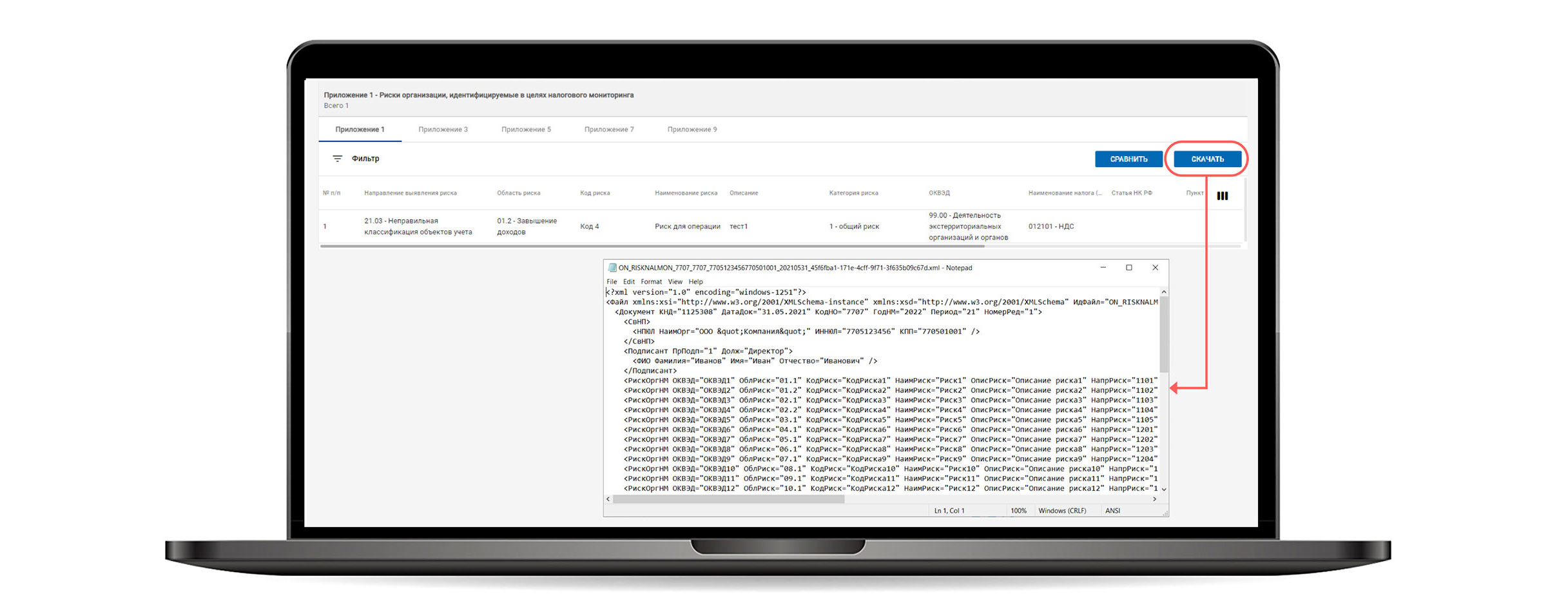The height and width of the screenshot is (594, 1568).
Task: Close the Notepad window
Action: pos(1155,268)
